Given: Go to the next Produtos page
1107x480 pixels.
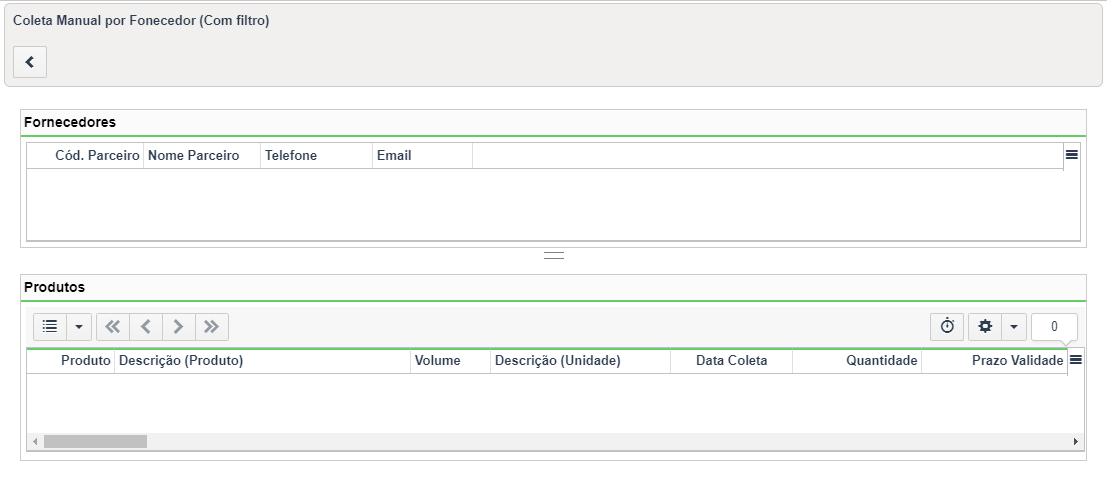Looking at the screenshot, I should pos(179,326).
